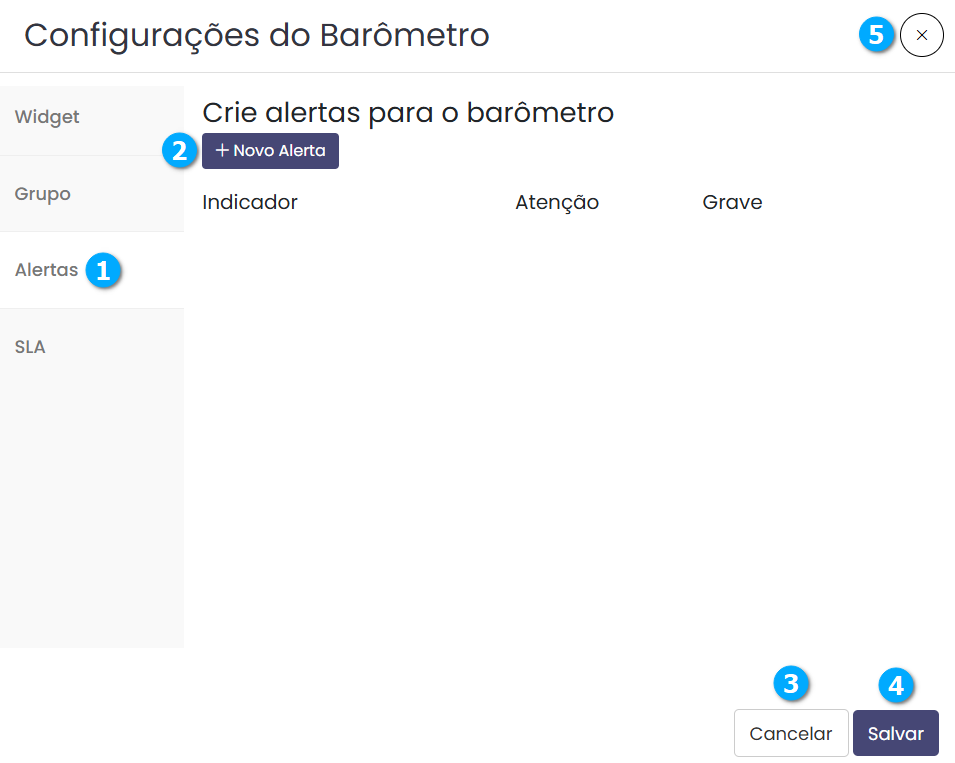The width and height of the screenshot is (955, 763).
Task: Click the 'Crie alertas para o barômetro' heading
Action: click(x=408, y=113)
